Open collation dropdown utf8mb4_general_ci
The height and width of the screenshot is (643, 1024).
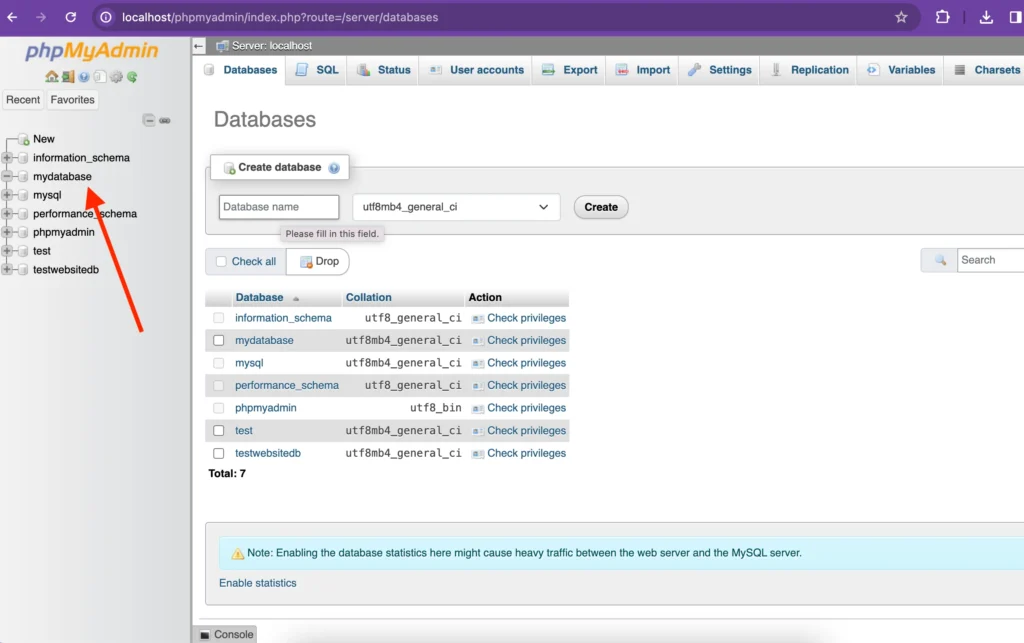(x=456, y=207)
